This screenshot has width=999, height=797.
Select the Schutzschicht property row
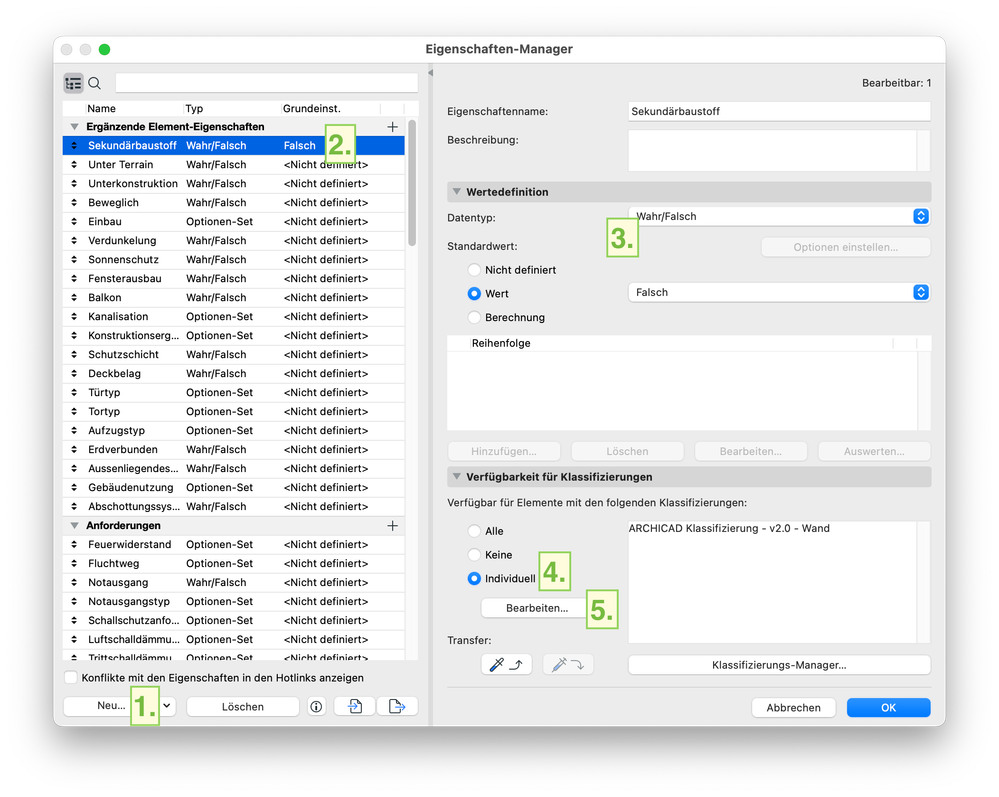point(234,354)
